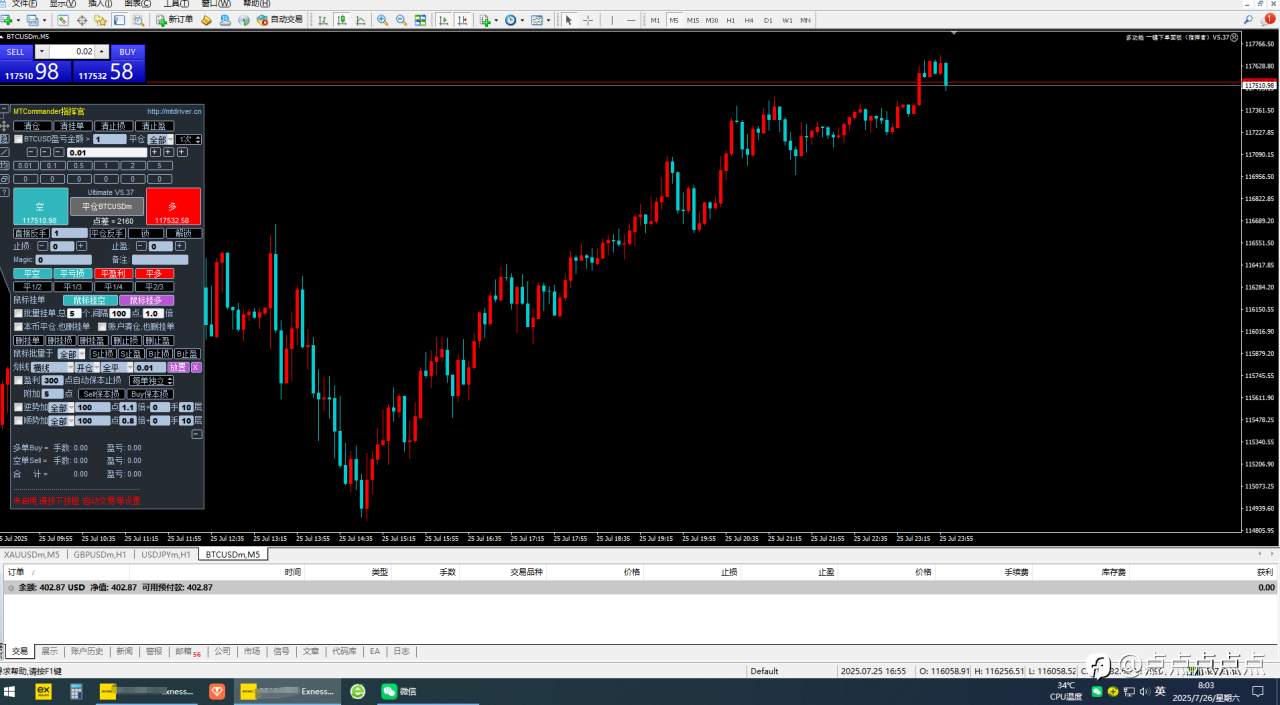Open the calculator taskbar icon
Image resolution: width=1280 pixels, height=705 pixels.
(x=76, y=691)
